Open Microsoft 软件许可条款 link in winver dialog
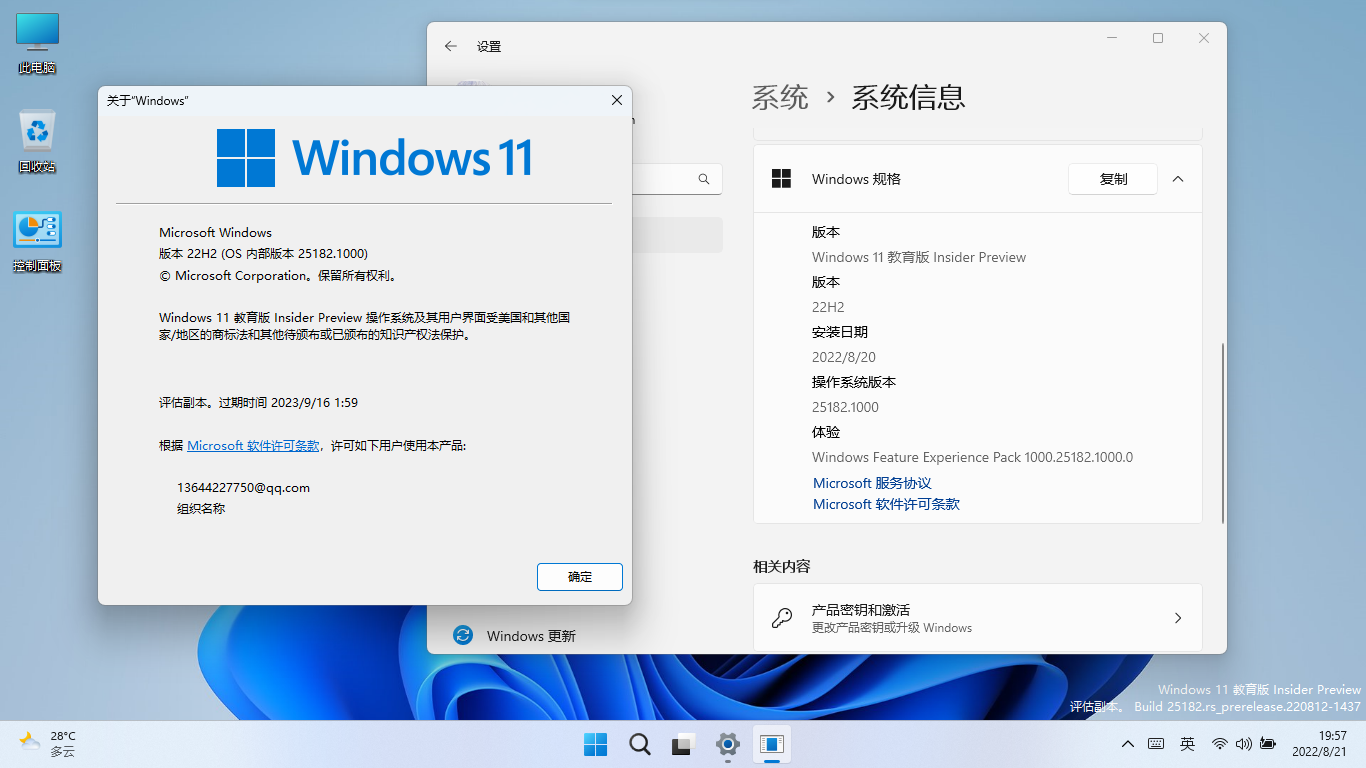This screenshot has height=768, width=1366. pos(254,446)
